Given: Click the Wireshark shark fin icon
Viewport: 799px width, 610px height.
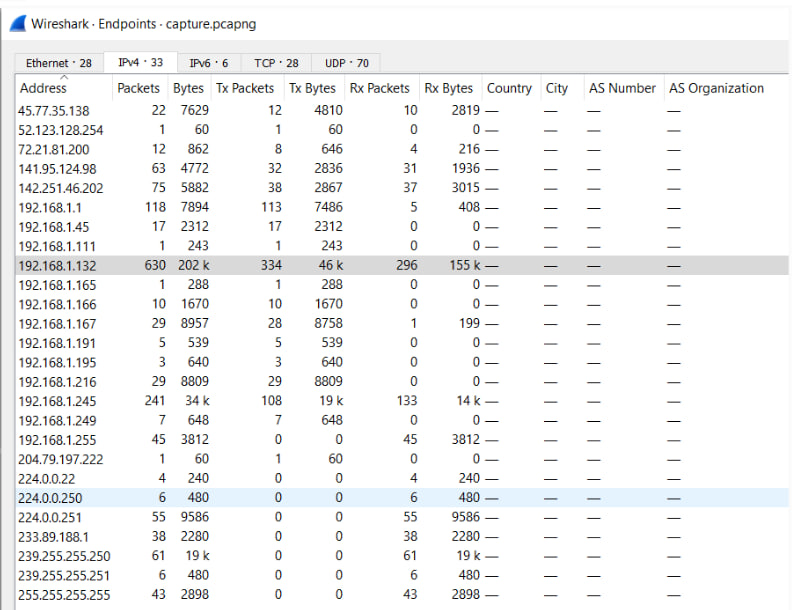Looking at the screenshot, I should click(18, 23).
